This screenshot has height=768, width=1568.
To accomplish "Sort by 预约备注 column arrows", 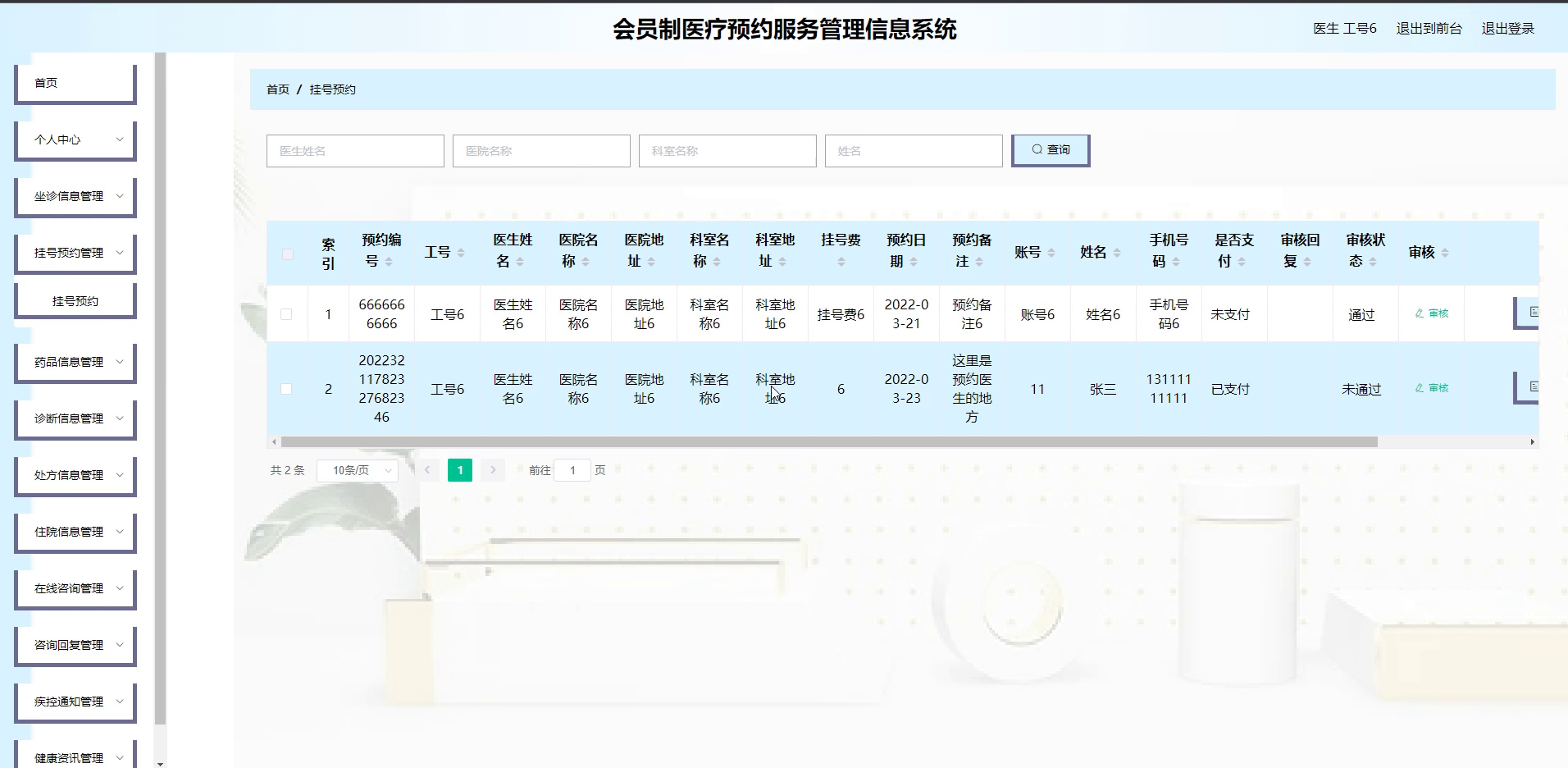I will [979, 262].
